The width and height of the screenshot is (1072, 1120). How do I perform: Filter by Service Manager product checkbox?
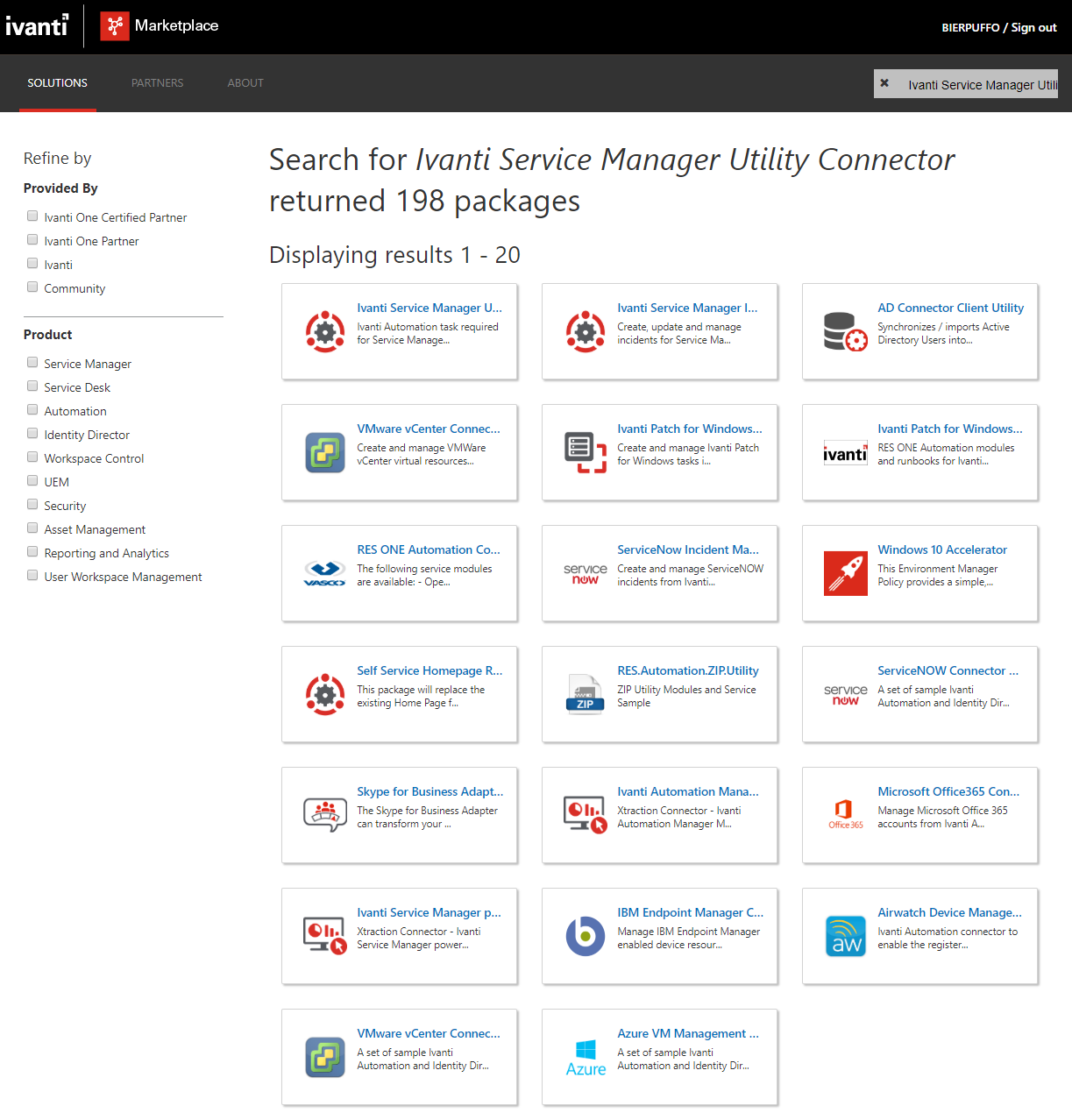pyautogui.click(x=32, y=362)
